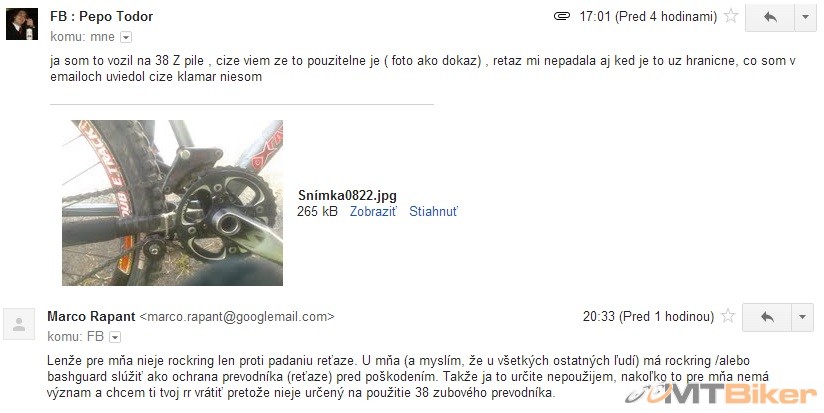Open more options for Marco's message
The width and height of the screenshot is (824, 413).
802,317
